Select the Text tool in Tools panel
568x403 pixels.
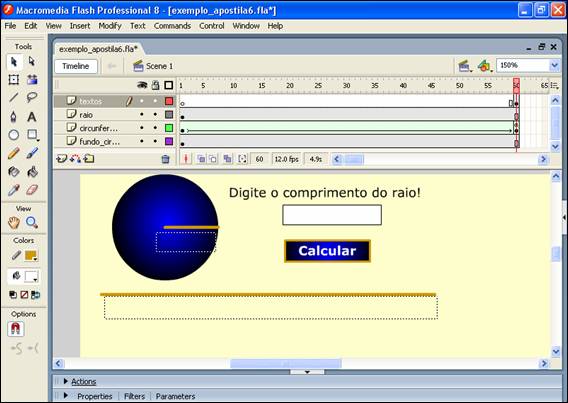coord(32,117)
